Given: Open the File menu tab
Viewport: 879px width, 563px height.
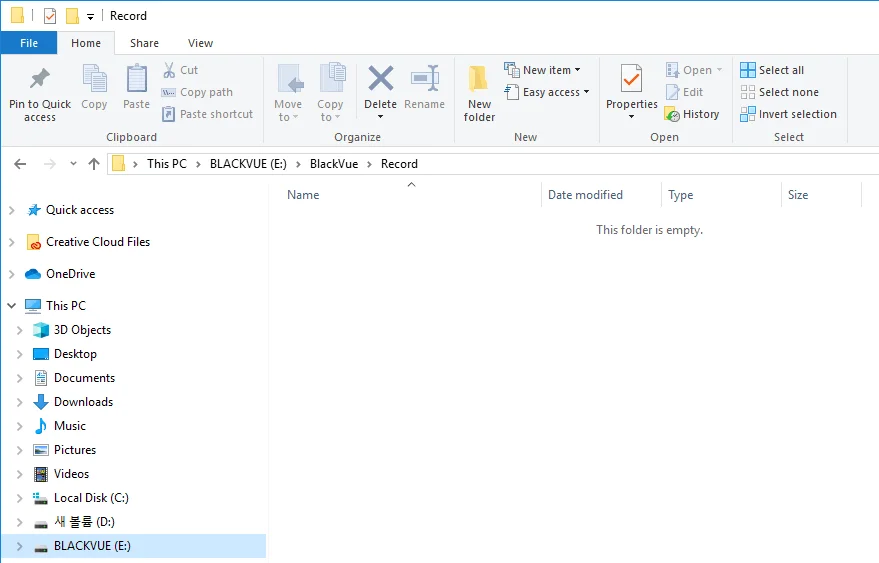Looking at the screenshot, I should point(28,43).
